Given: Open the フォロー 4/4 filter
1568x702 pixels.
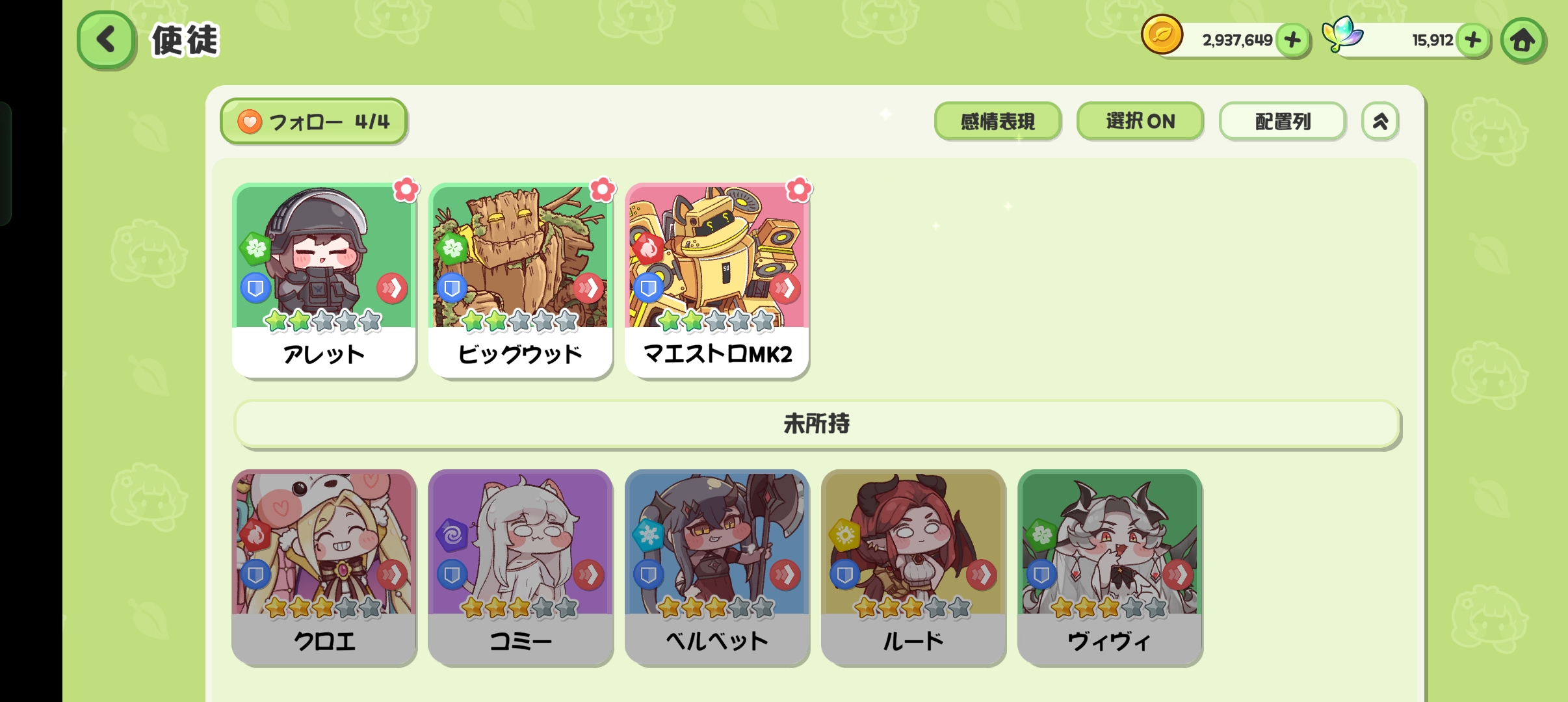Looking at the screenshot, I should [x=313, y=122].
